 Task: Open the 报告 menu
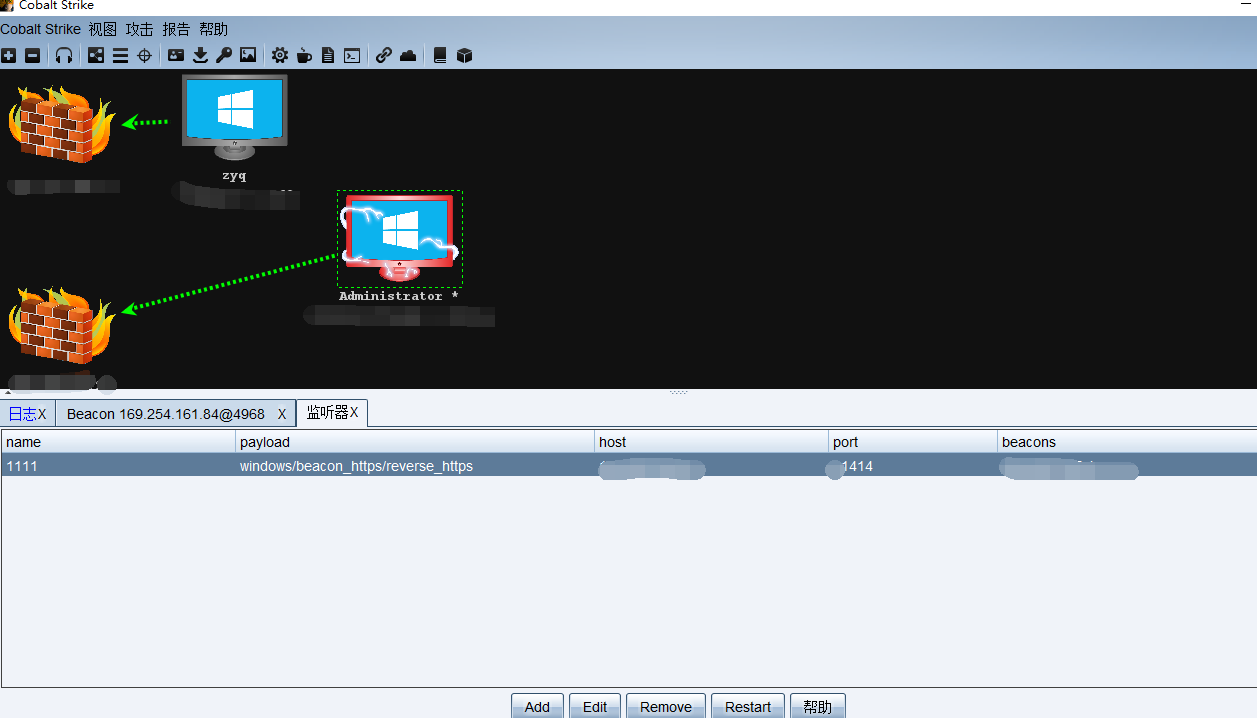pos(176,29)
